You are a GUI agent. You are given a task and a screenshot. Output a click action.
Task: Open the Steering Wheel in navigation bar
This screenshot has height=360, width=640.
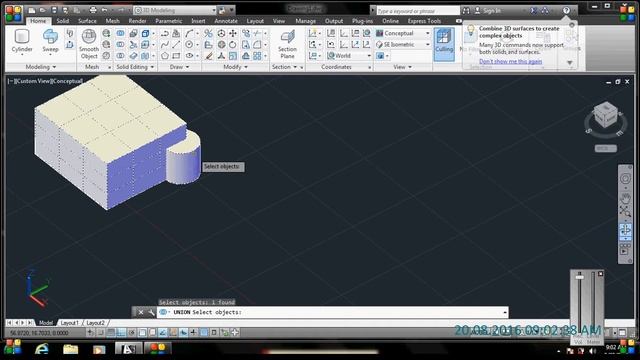(x=625, y=179)
